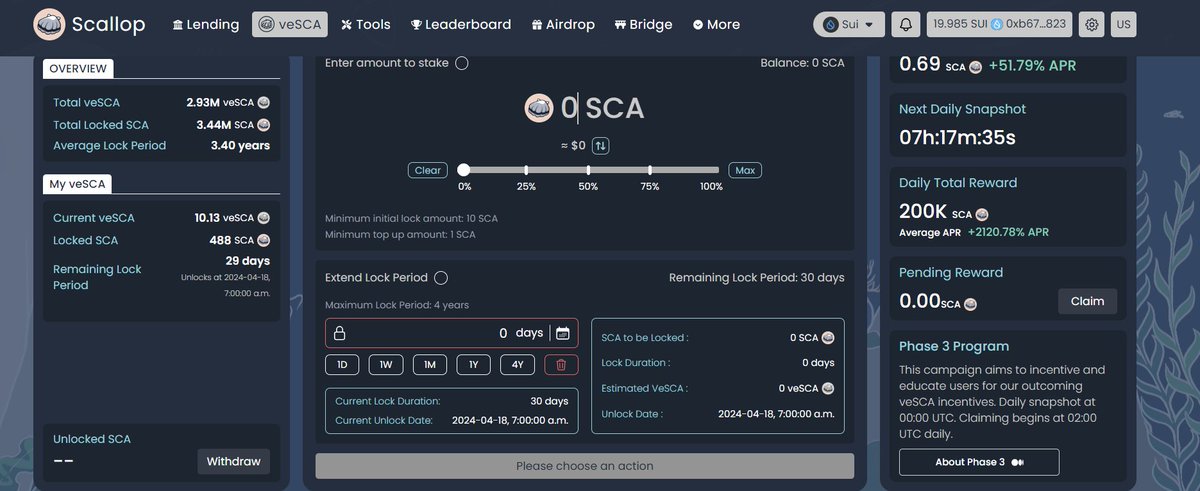Click the stake slider handle at 0%
The height and width of the screenshot is (491, 1200).
(464, 170)
